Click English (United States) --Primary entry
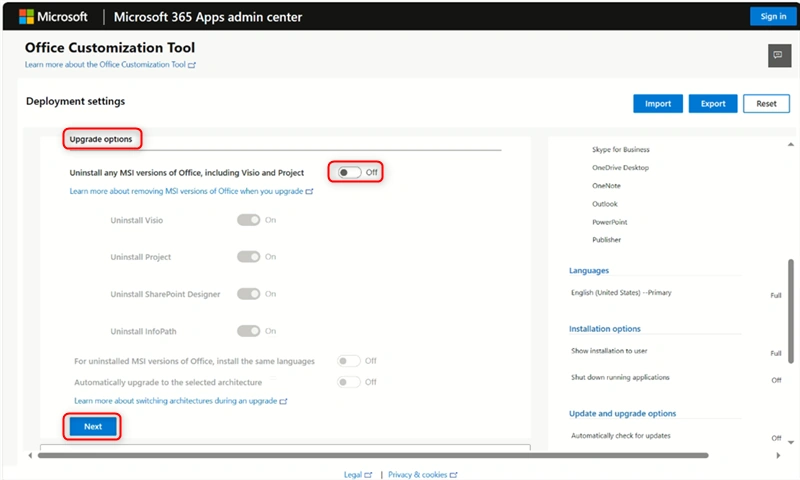 coord(621,292)
